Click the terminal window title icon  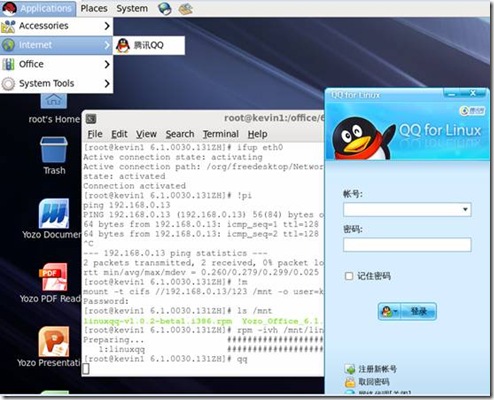[91, 119]
